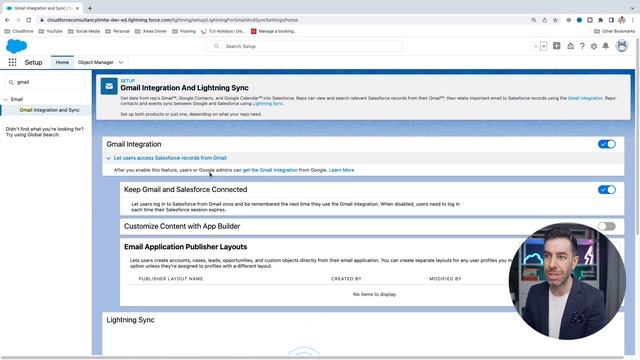Click the zoom magnifier in address bar
This screenshot has height=360, width=640.
tap(533, 20)
